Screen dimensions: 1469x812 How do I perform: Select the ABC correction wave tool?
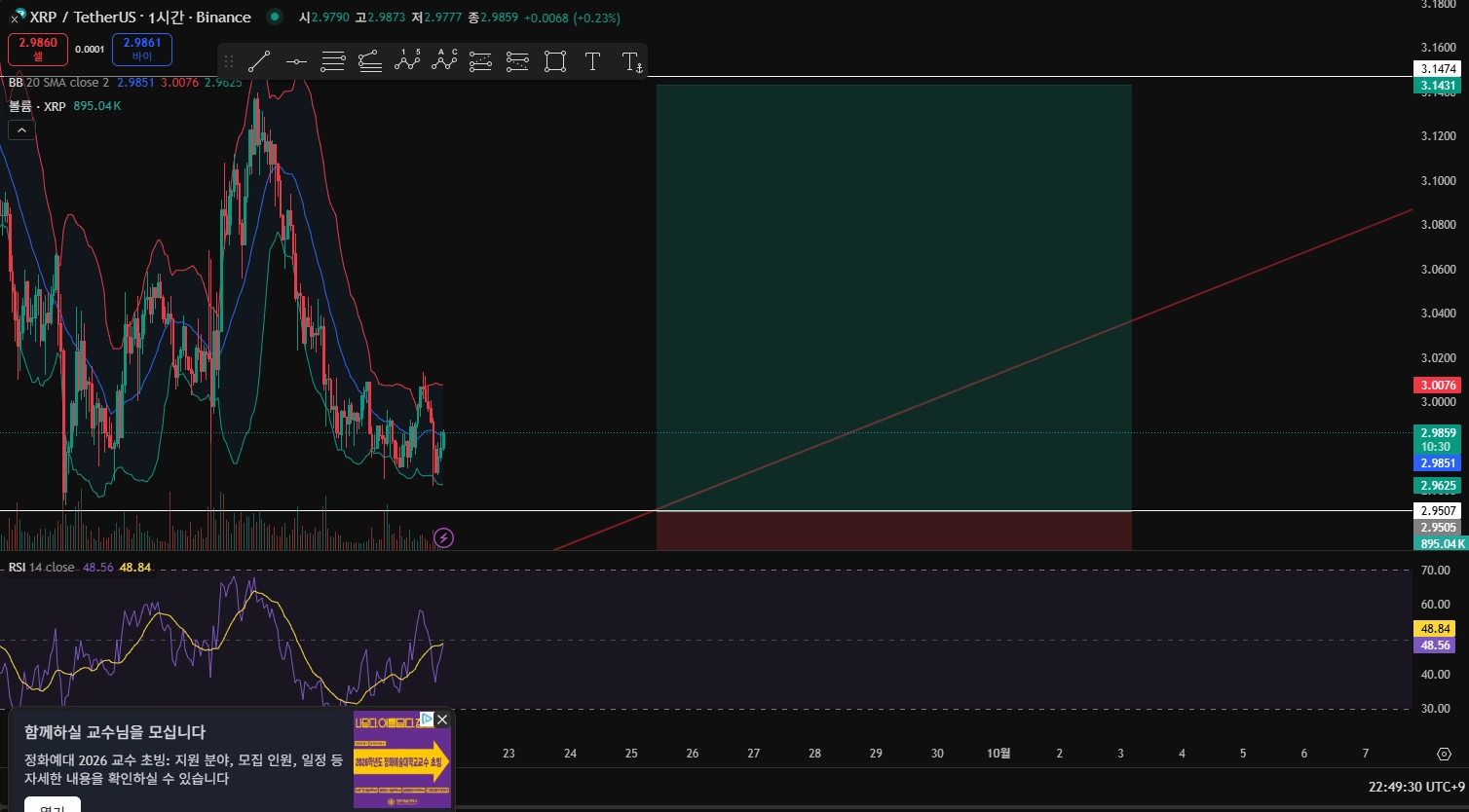coord(444,62)
